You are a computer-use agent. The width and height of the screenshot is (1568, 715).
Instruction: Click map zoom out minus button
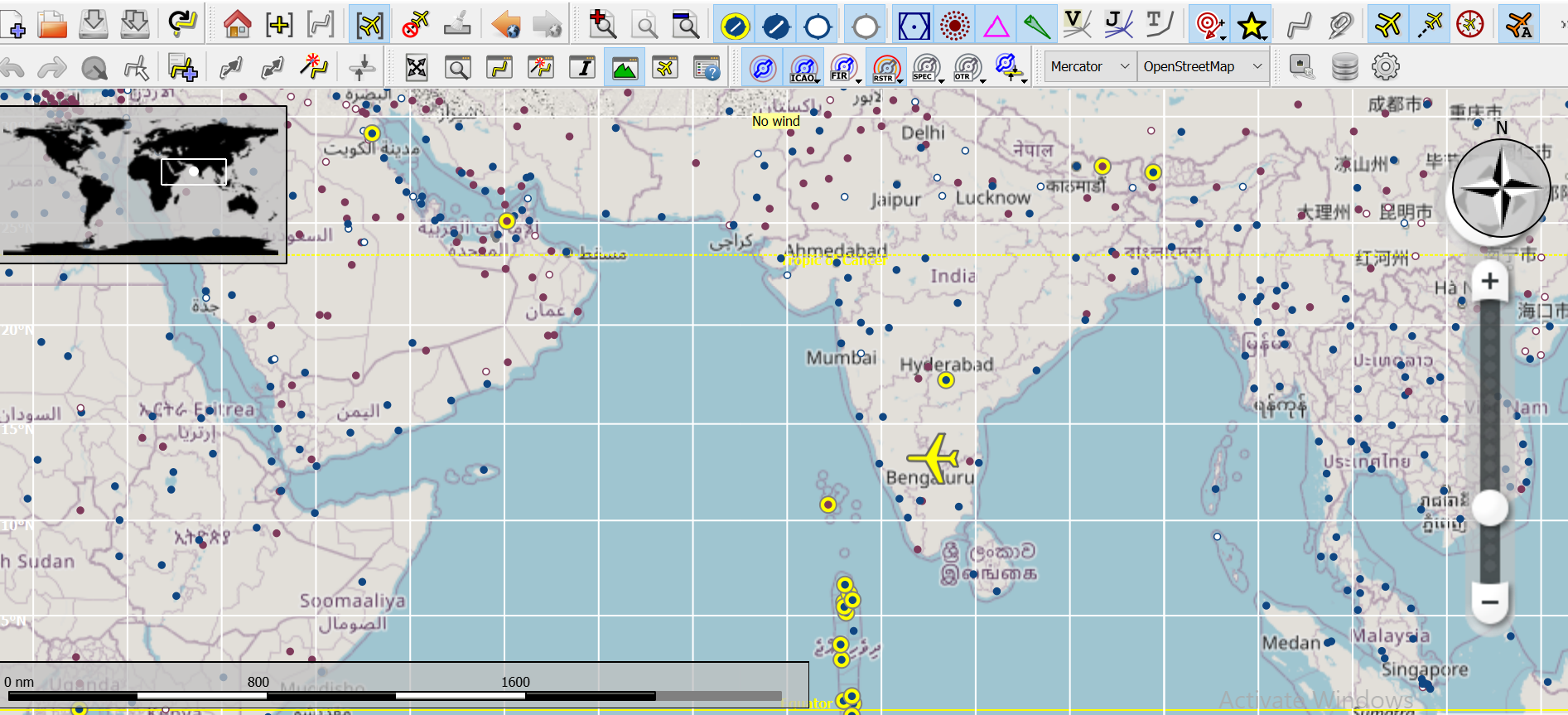[1489, 602]
